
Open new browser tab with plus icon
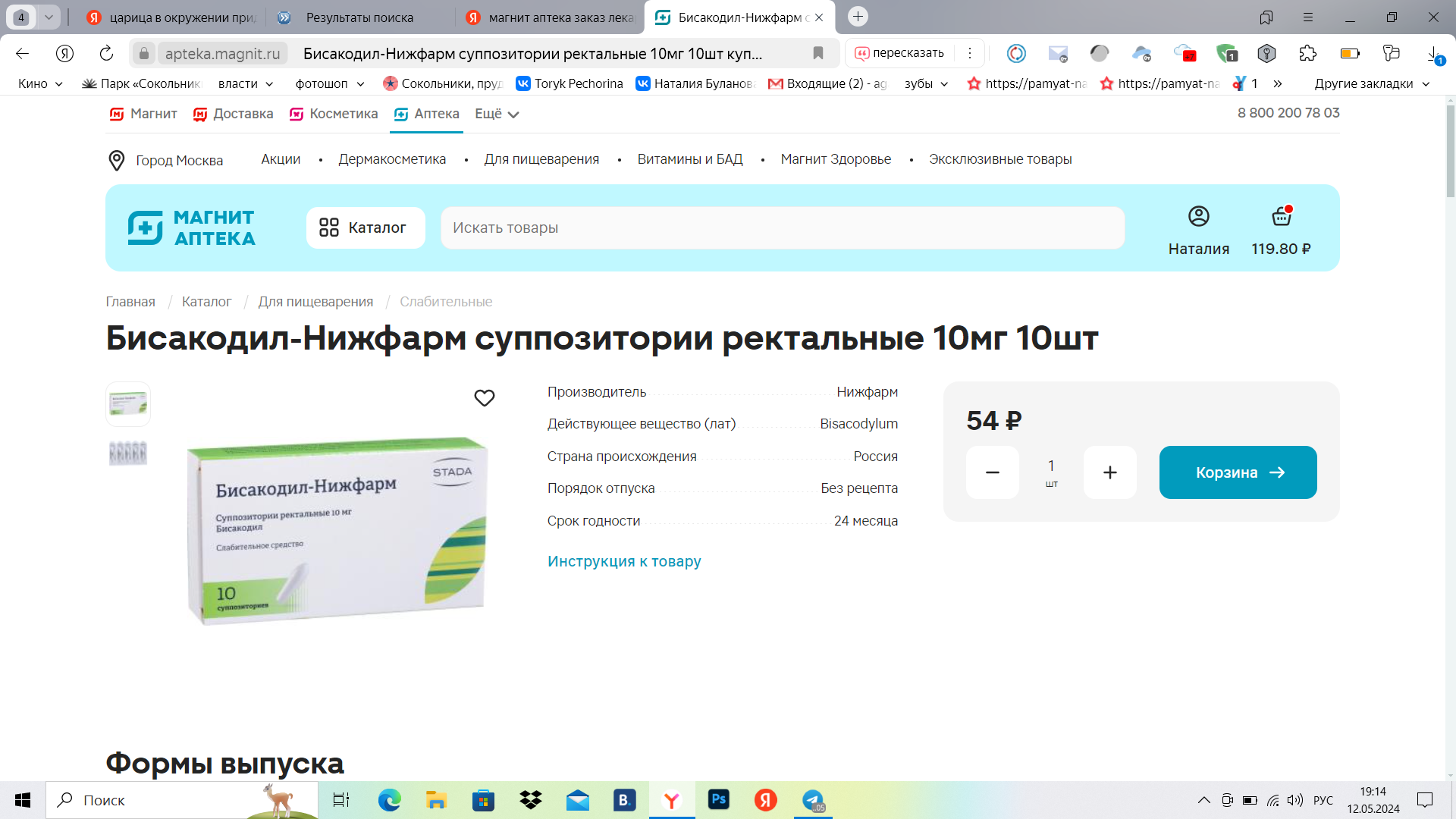point(858,16)
